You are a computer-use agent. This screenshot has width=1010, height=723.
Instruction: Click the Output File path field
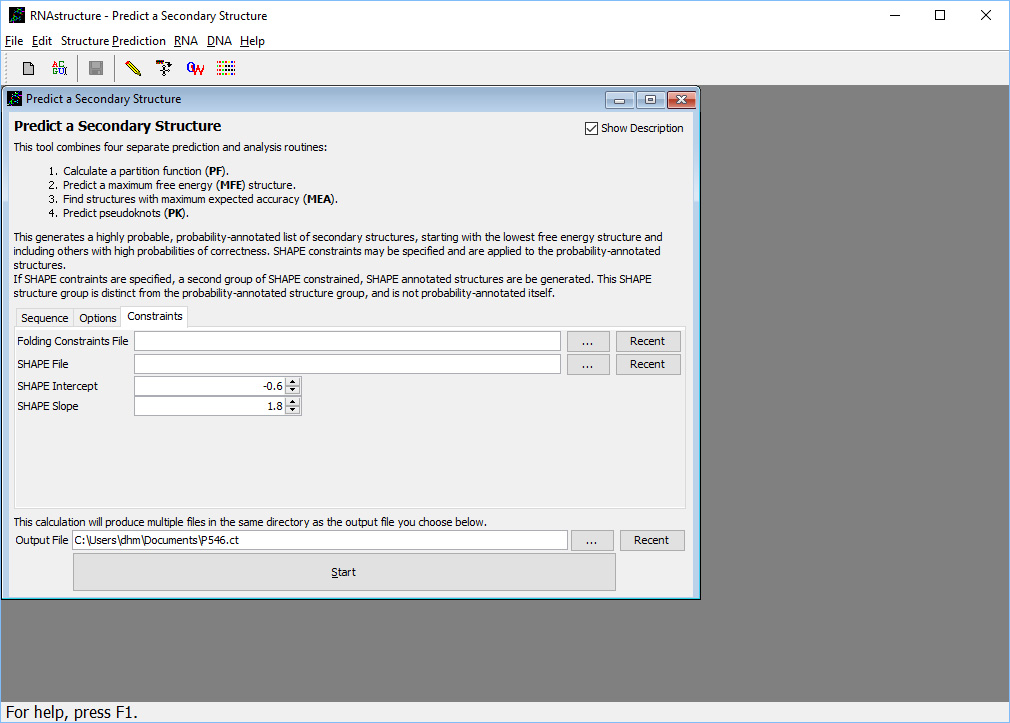point(319,541)
